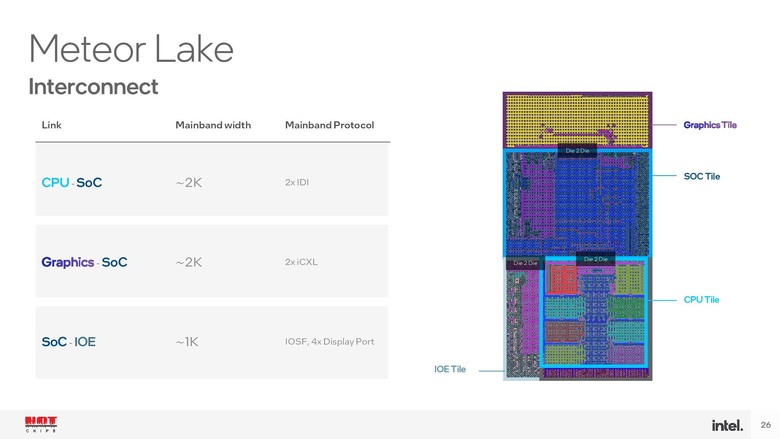Select the yellow Graphics Tile on the die diagram

tap(577, 120)
